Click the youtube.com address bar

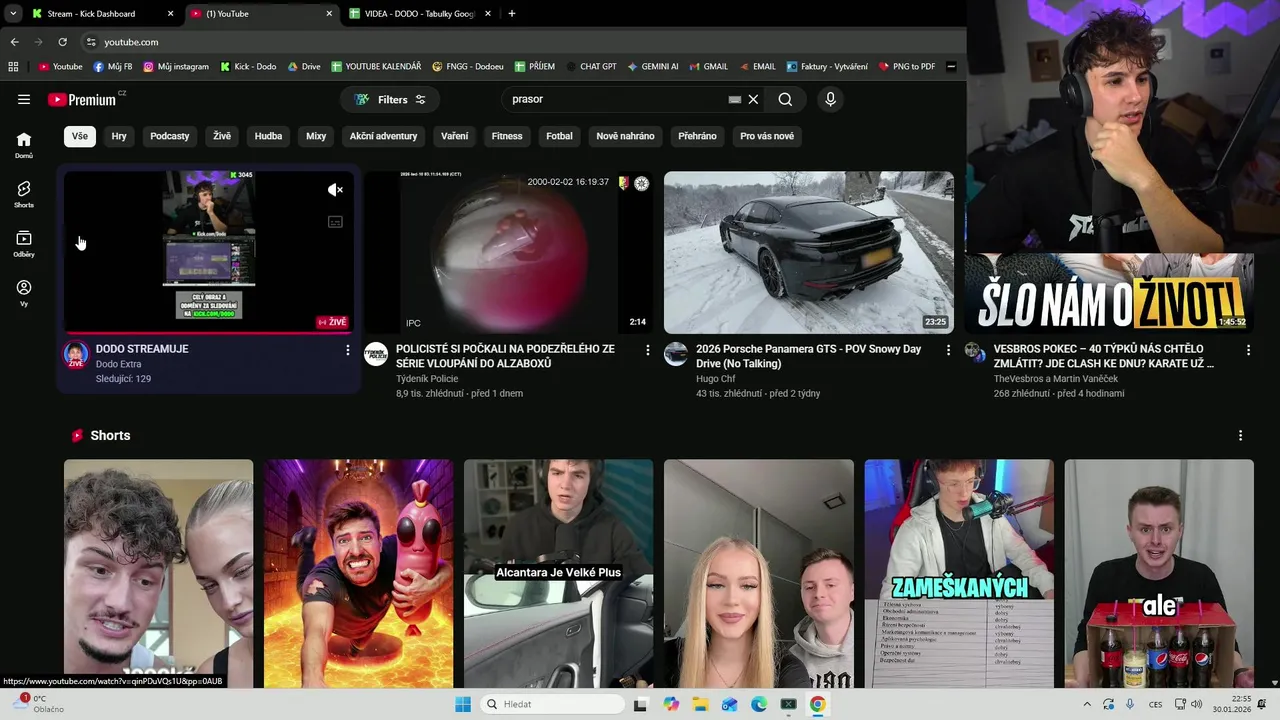pos(520,42)
